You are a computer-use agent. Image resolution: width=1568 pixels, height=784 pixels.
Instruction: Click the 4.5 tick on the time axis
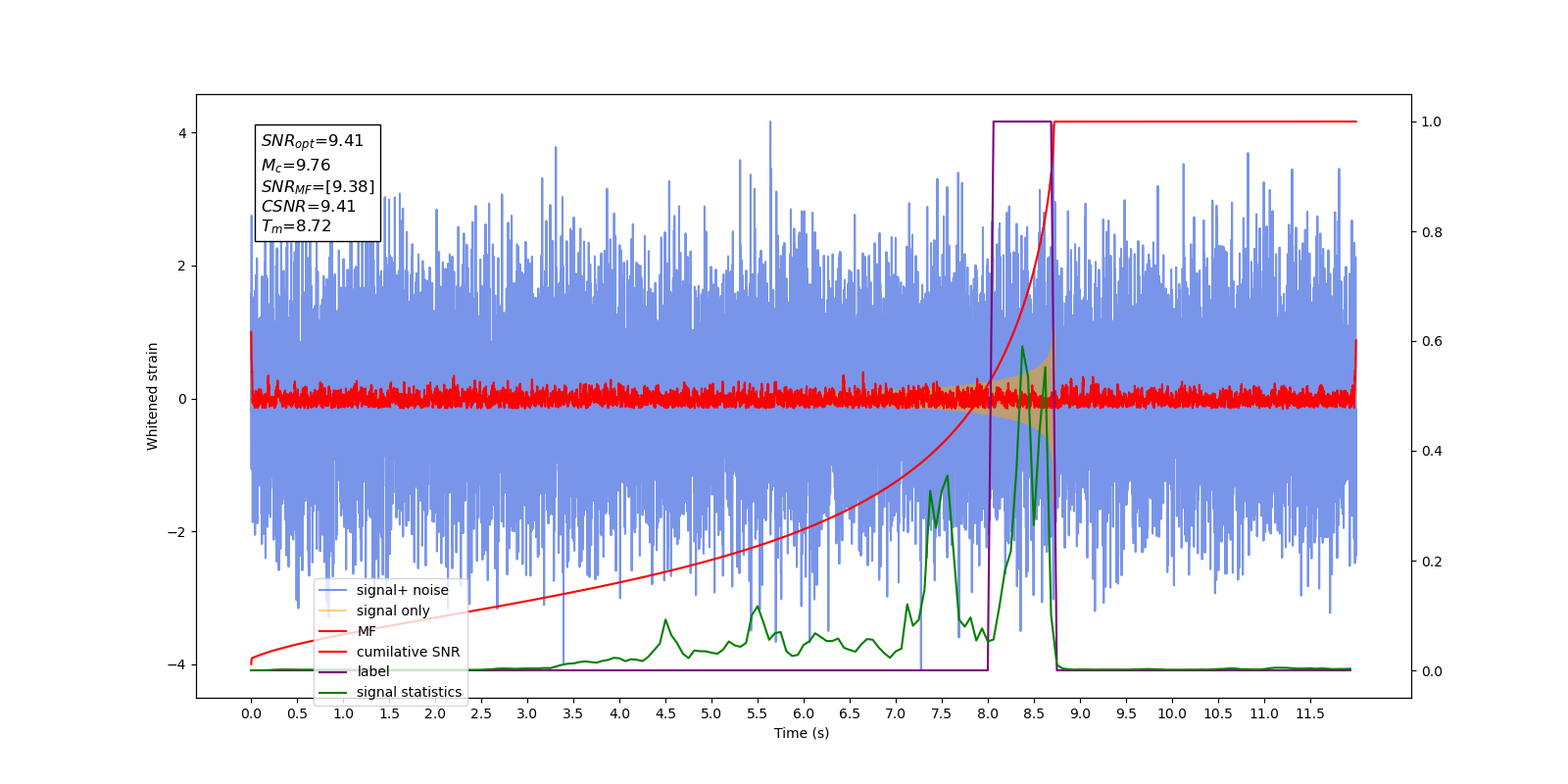point(665,713)
